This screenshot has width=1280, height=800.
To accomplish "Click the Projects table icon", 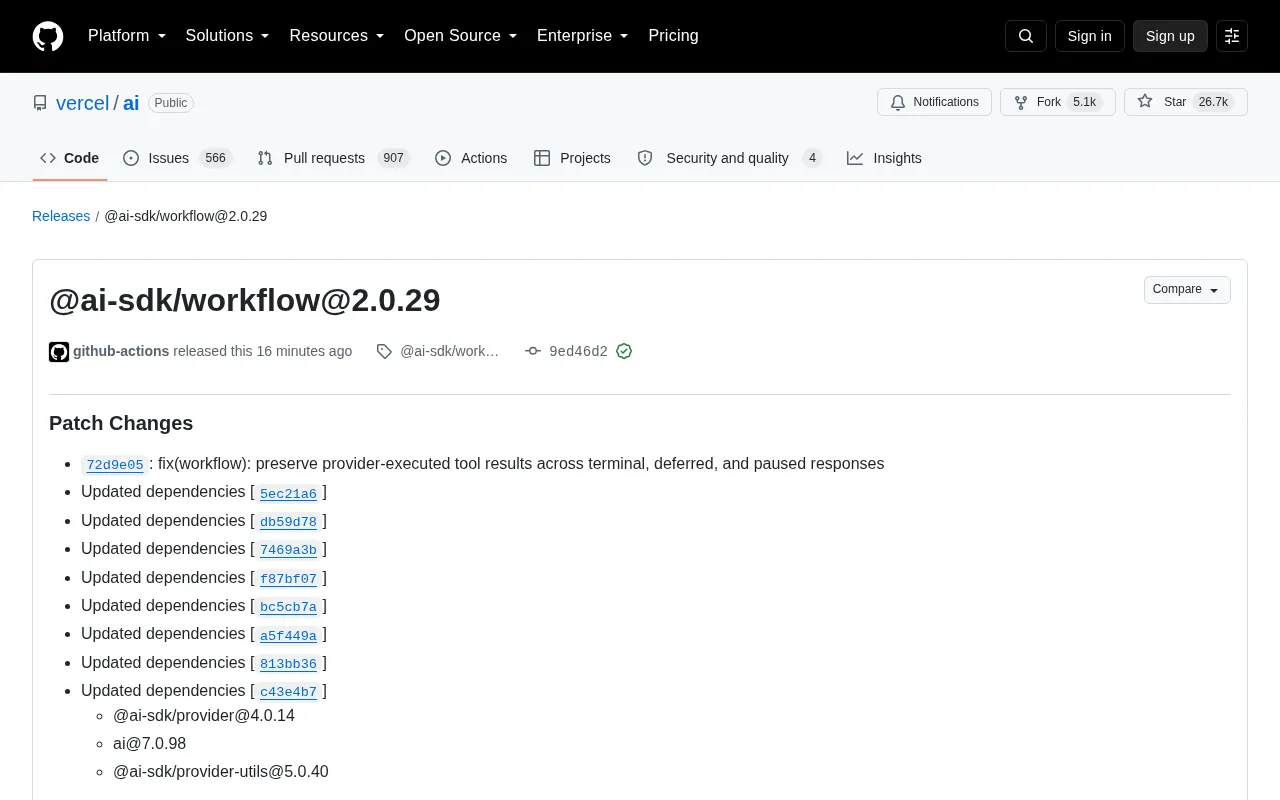I will click(x=542, y=158).
